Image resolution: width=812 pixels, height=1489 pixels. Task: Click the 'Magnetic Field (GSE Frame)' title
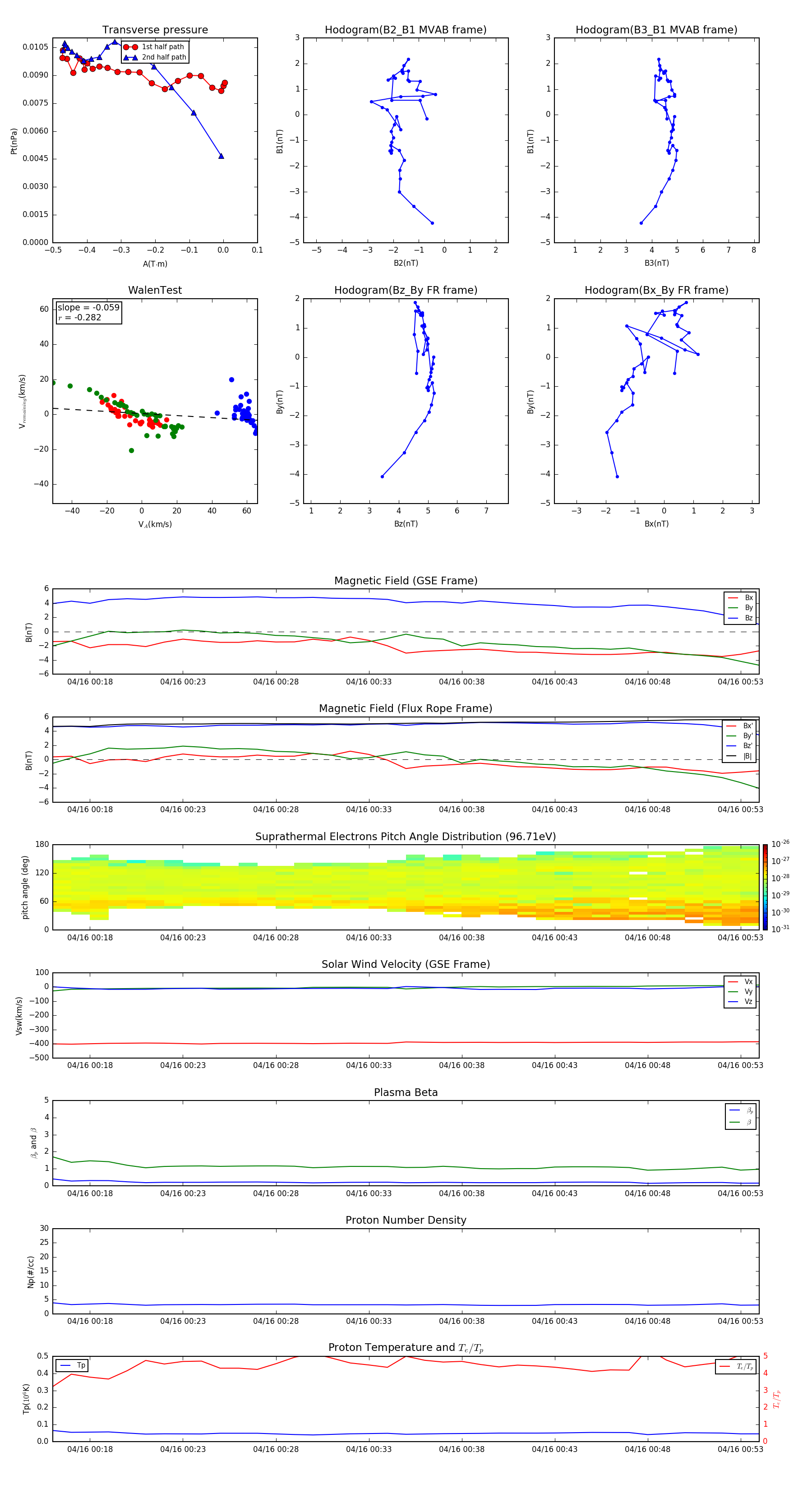(x=406, y=581)
